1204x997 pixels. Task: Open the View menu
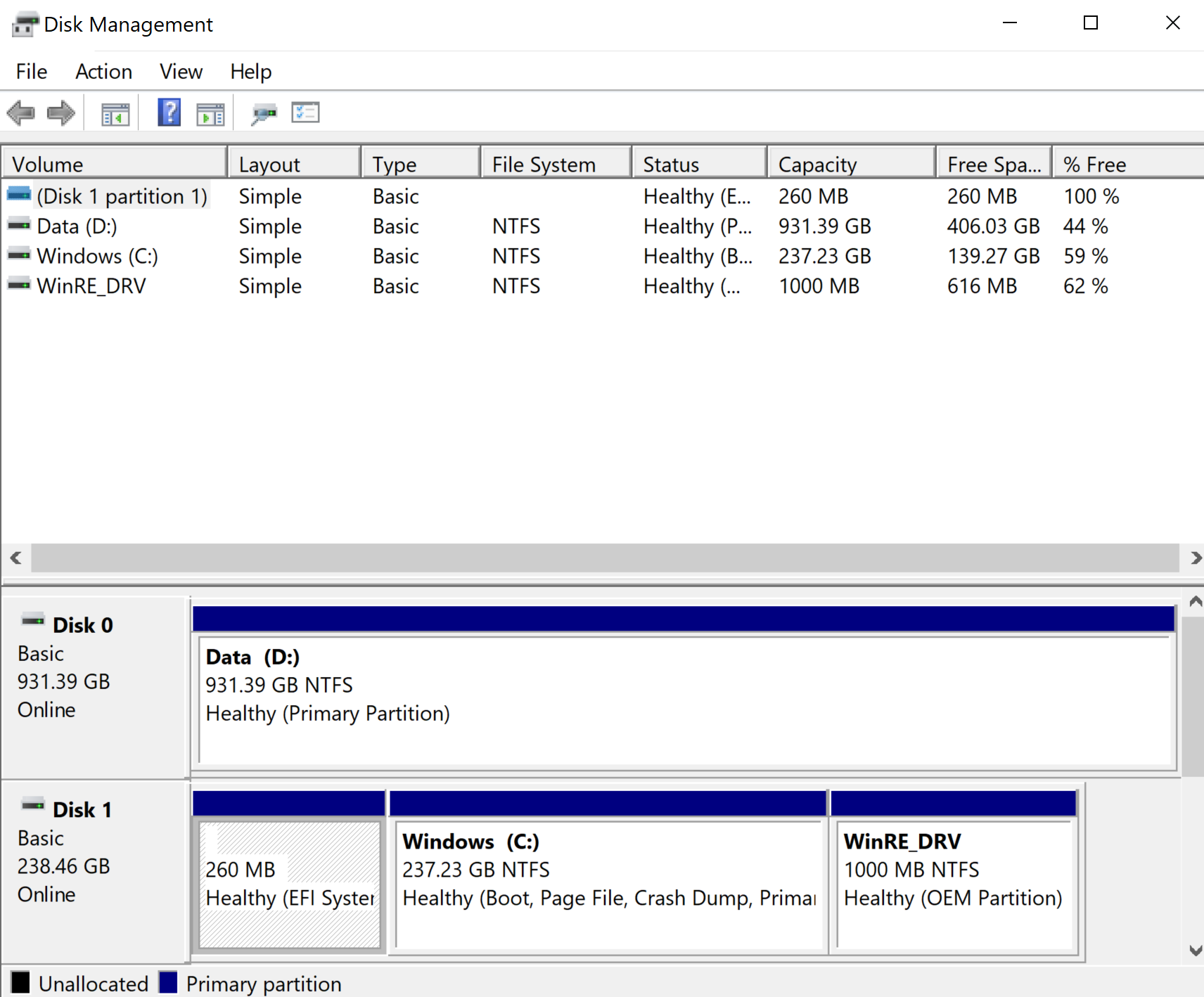pyautogui.click(x=181, y=72)
